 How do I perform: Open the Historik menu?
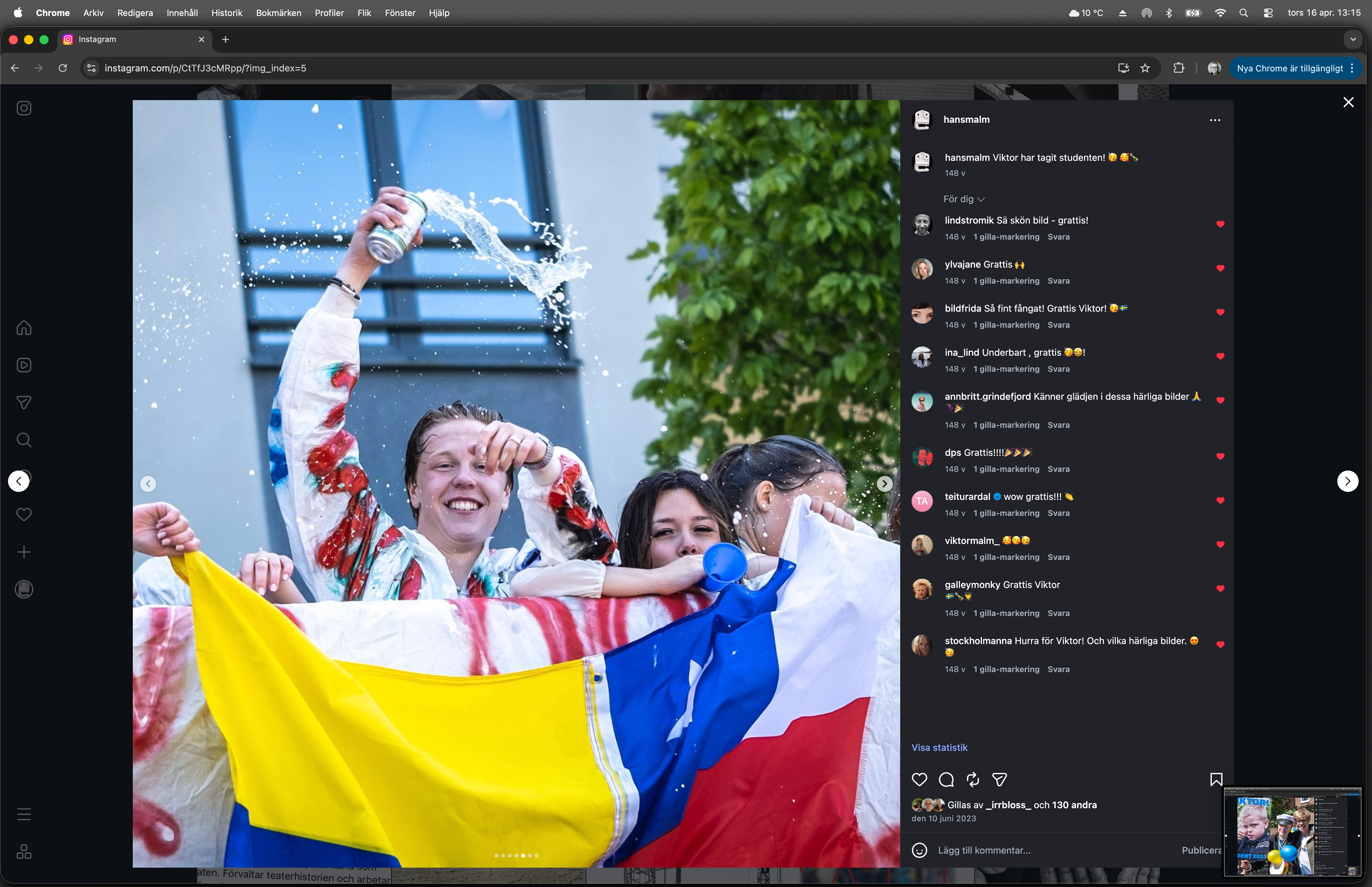tap(226, 13)
